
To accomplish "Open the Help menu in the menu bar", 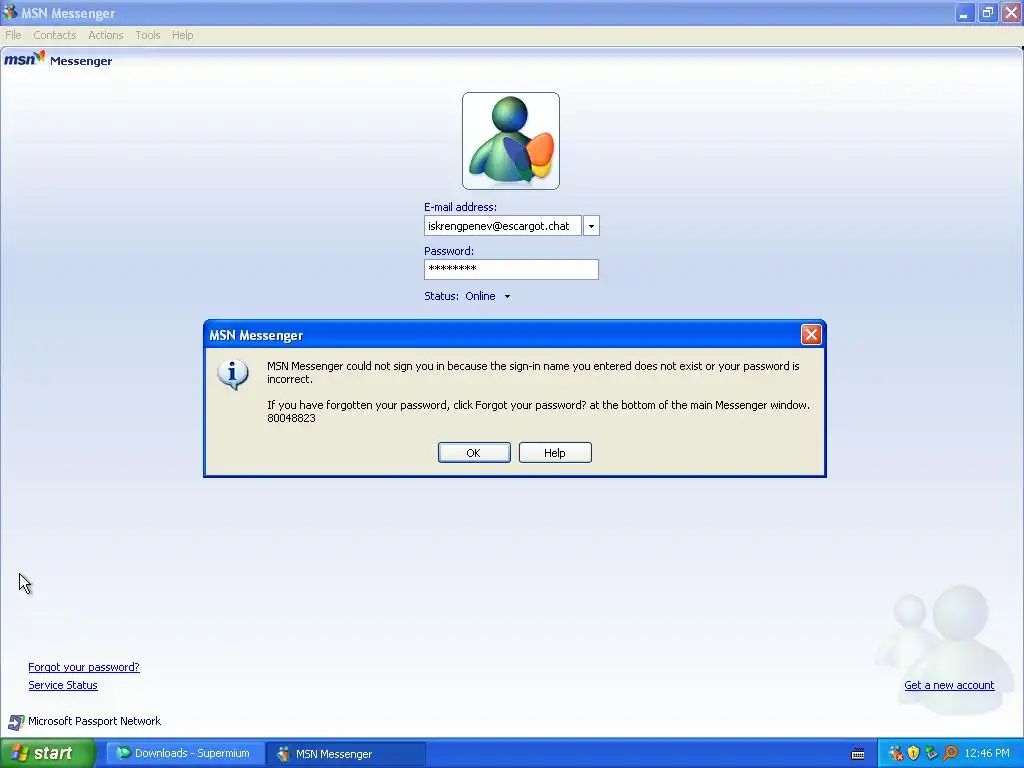I will point(182,35).
